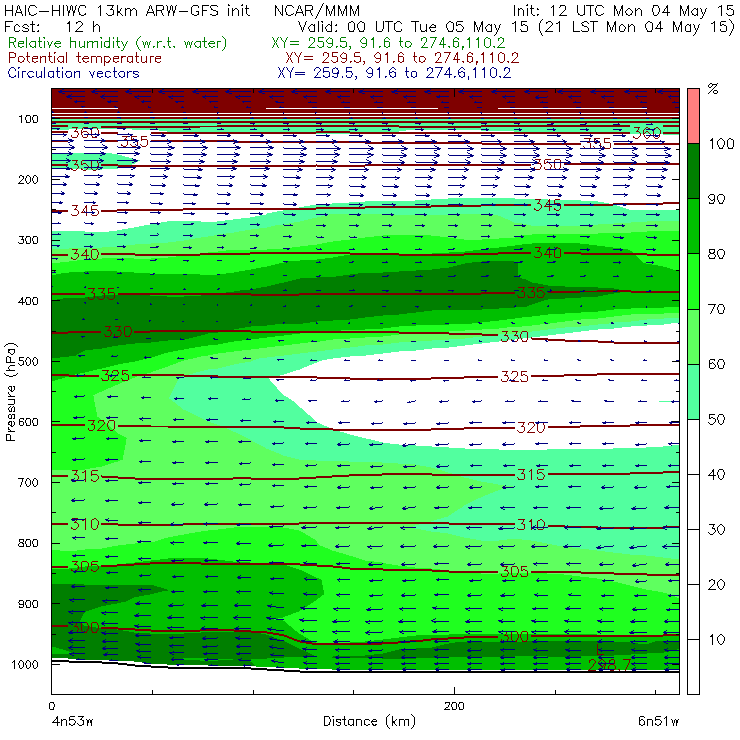Screen dimensions: 740x740
Task: Click the 'HAIC-HIWC 13km ARW-GFS init' title
Action: tap(127, 11)
